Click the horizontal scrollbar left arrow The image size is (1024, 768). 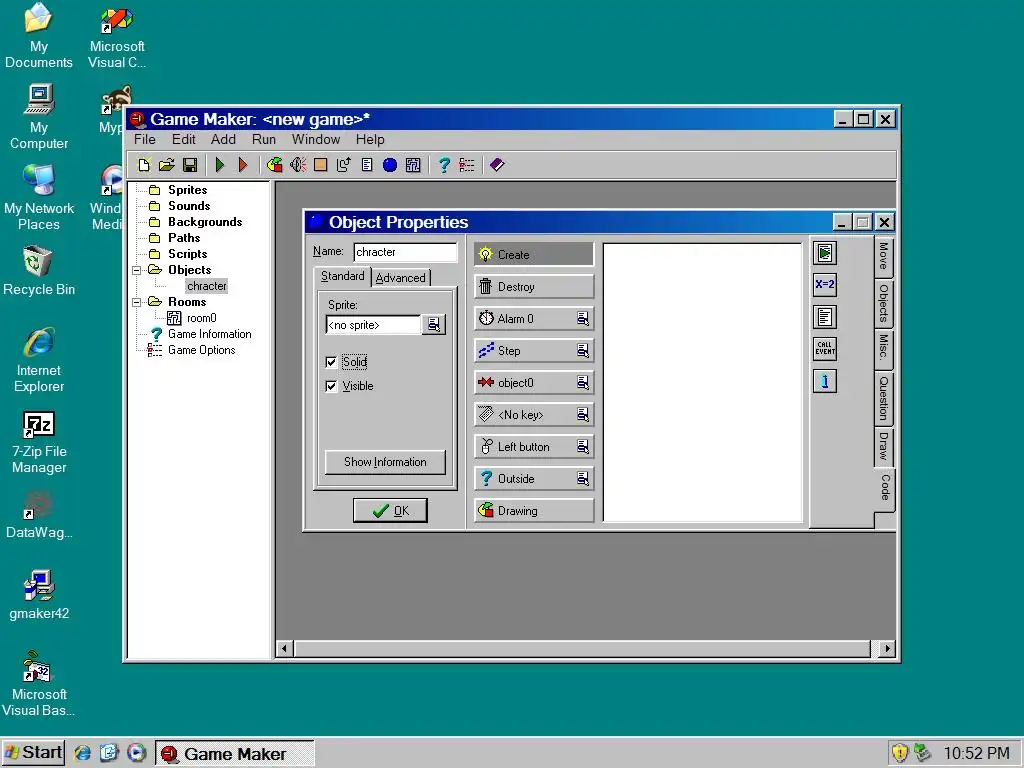(284, 648)
